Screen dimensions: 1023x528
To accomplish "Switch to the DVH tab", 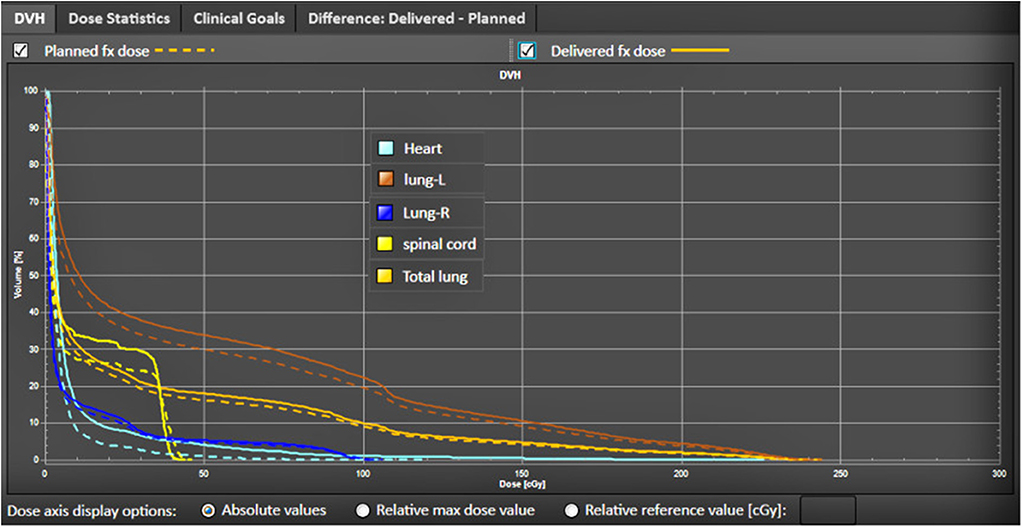I will [x=29, y=18].
